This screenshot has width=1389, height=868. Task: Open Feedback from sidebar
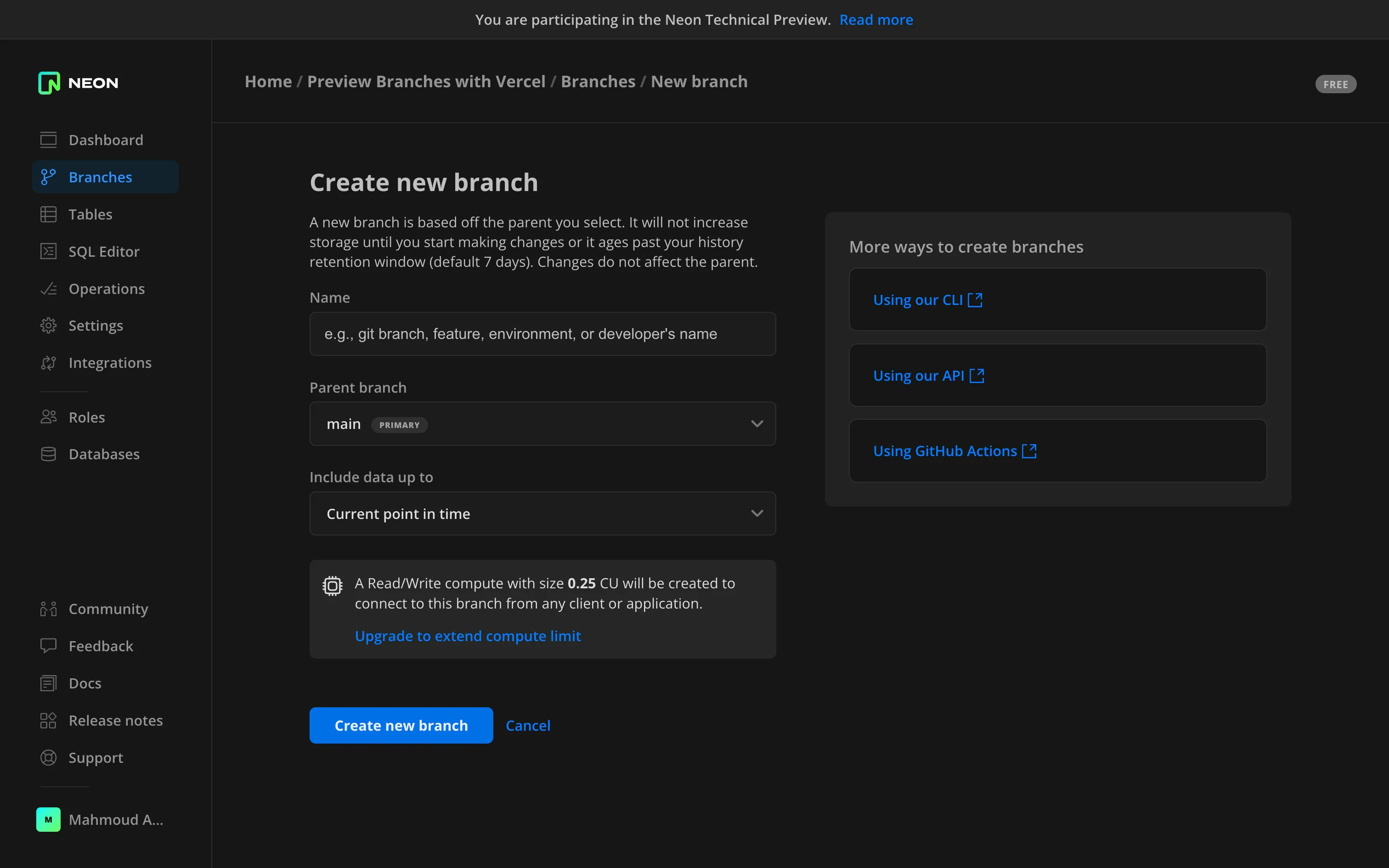pyautogui.click(x=106, y=646)
